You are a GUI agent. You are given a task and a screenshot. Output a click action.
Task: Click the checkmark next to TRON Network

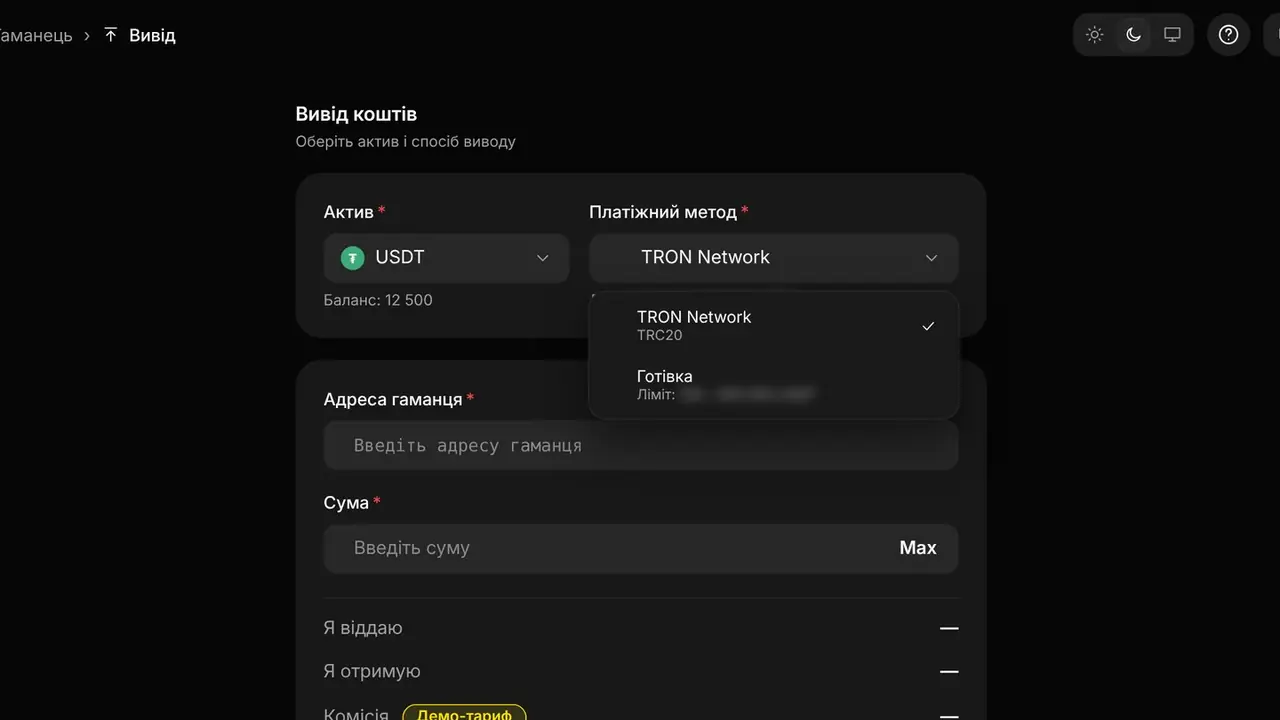(x=928, y=326)
